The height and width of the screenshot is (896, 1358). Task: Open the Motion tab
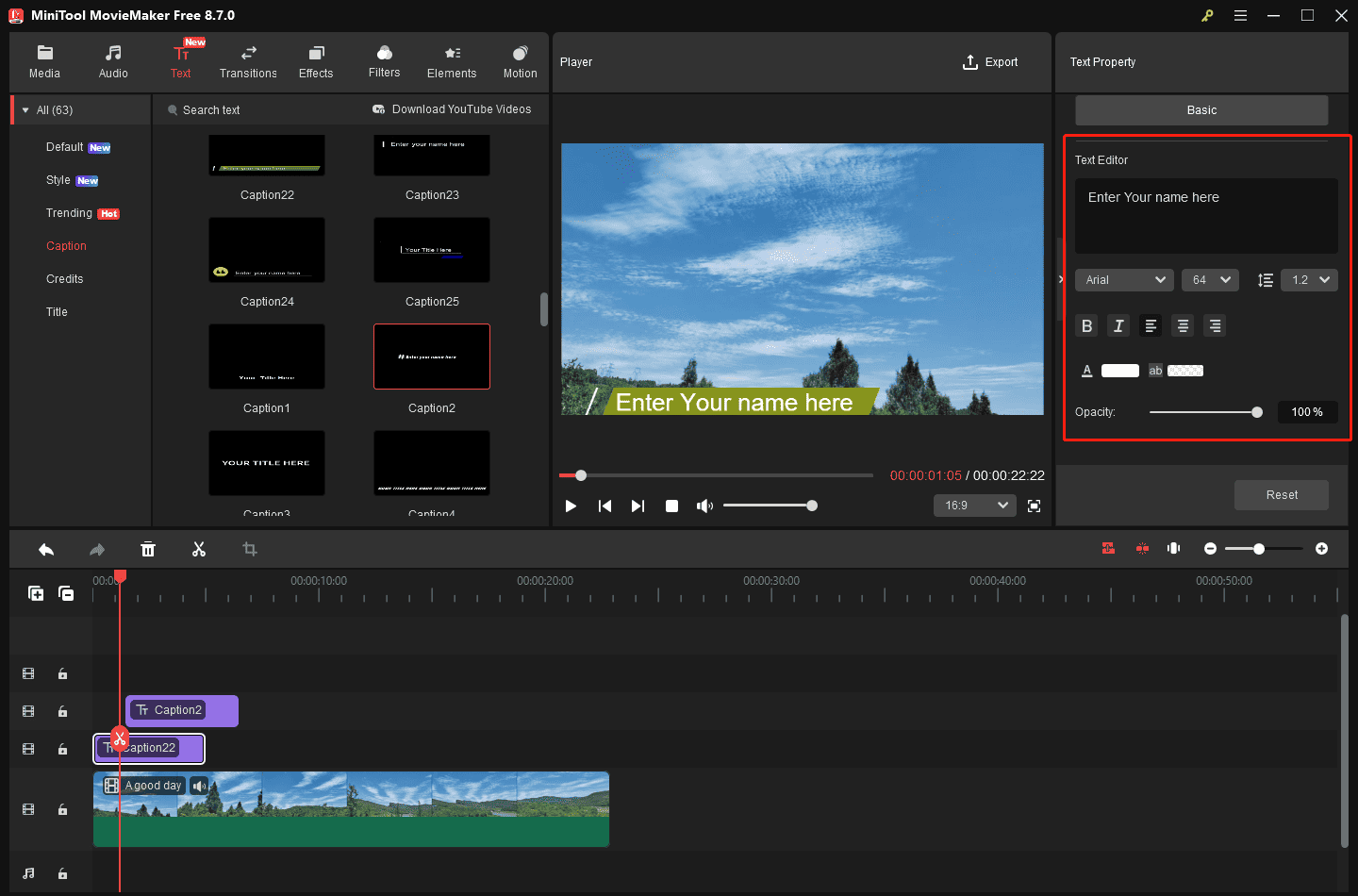(x=520, y=62)
